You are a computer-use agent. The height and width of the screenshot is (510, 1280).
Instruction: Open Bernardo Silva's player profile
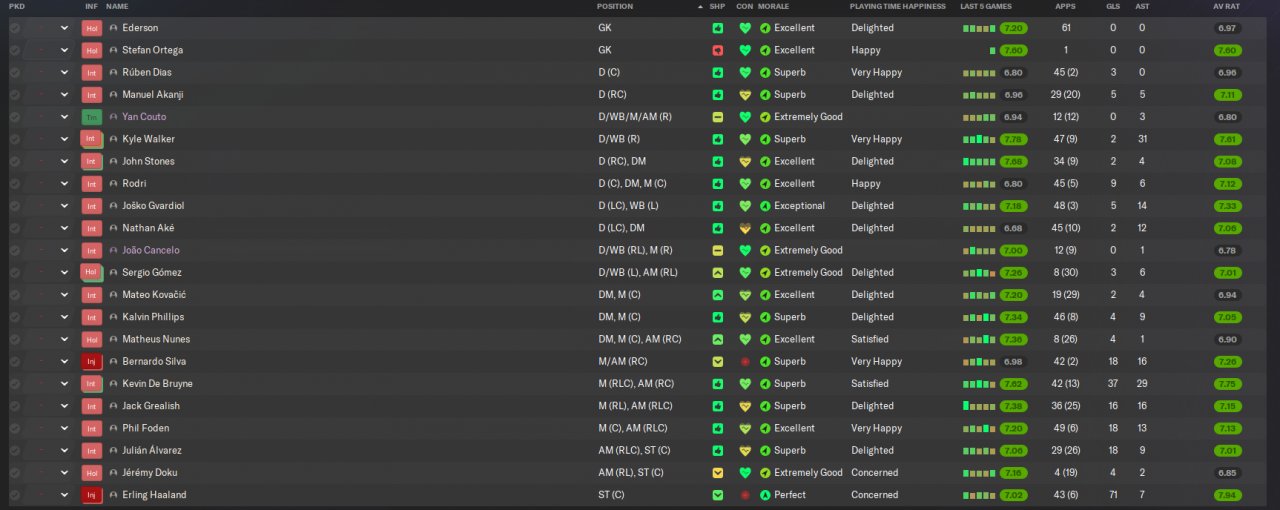click(x=154, y=361)
